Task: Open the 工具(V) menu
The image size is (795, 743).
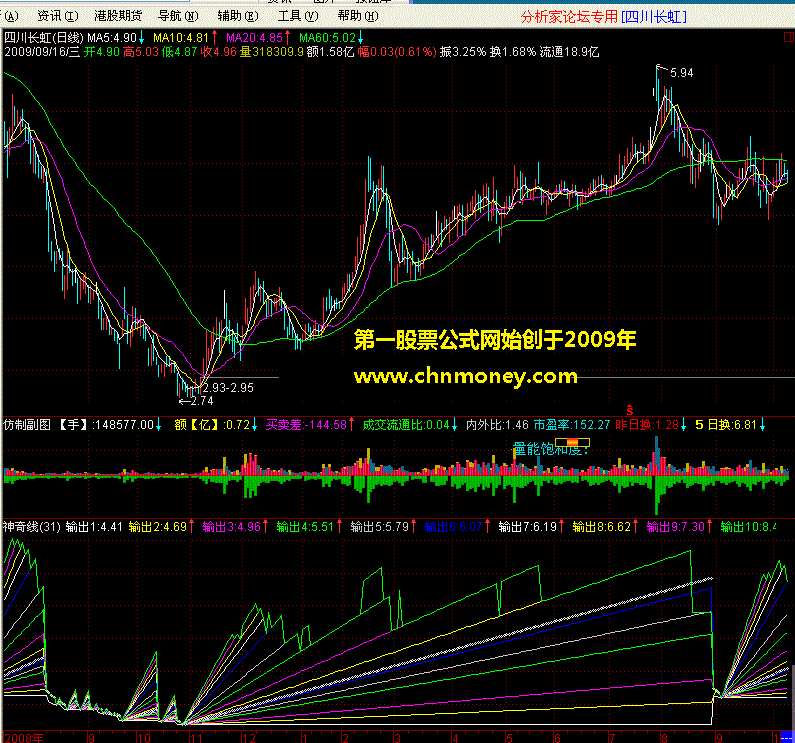Action: tap(298, 16)
